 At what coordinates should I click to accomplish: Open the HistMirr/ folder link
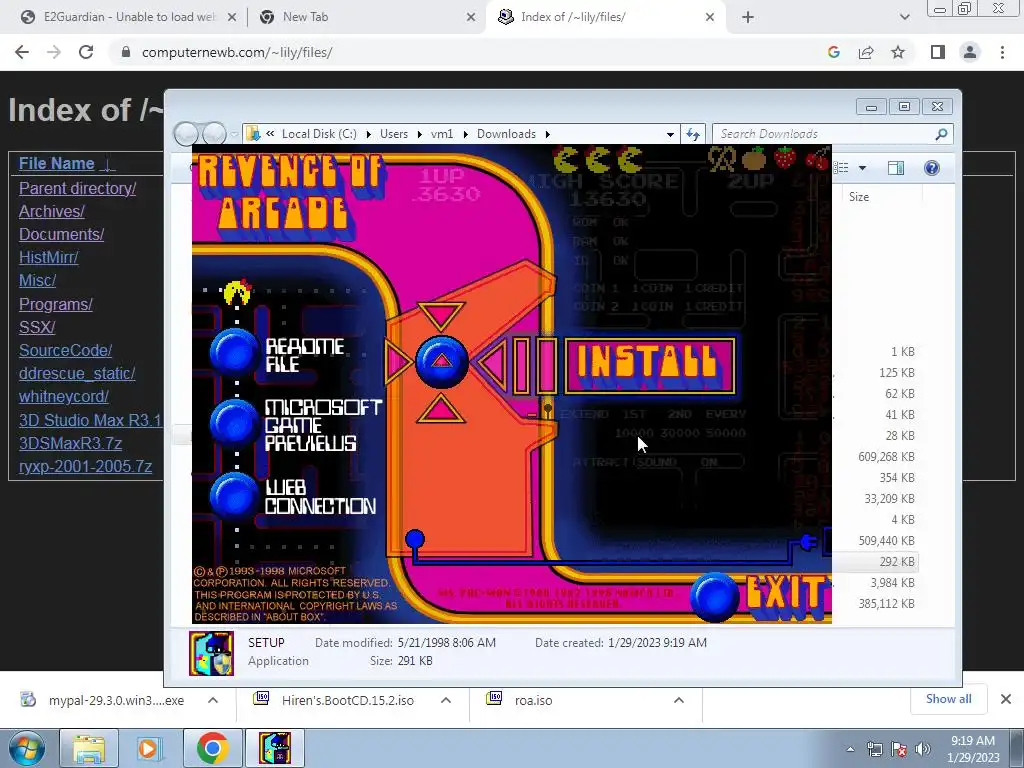pos(48,257)
